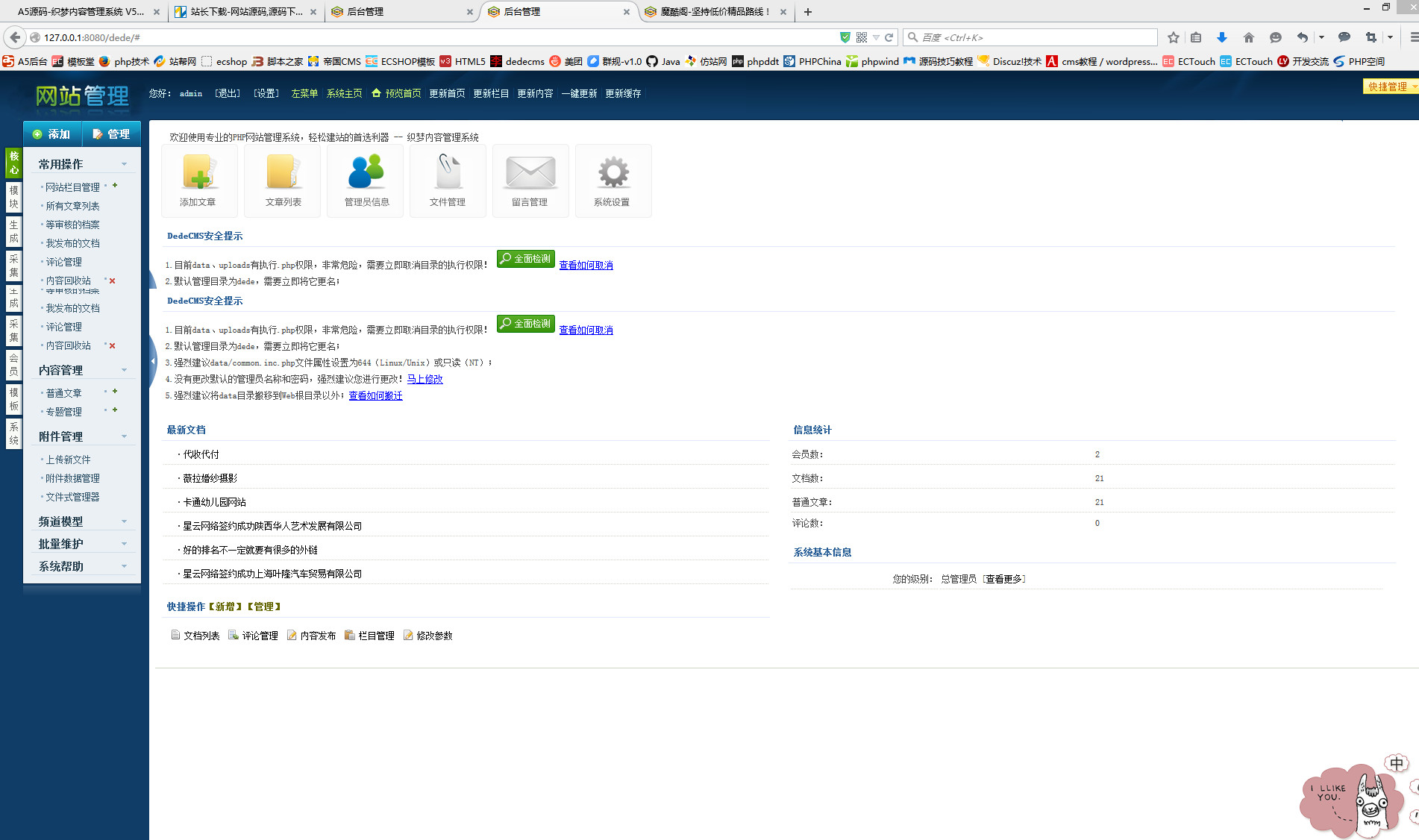Viewport: 1419px width, 840px height.
Task: Select the 模板 vertical tab
Action: [x=13, y=399]
